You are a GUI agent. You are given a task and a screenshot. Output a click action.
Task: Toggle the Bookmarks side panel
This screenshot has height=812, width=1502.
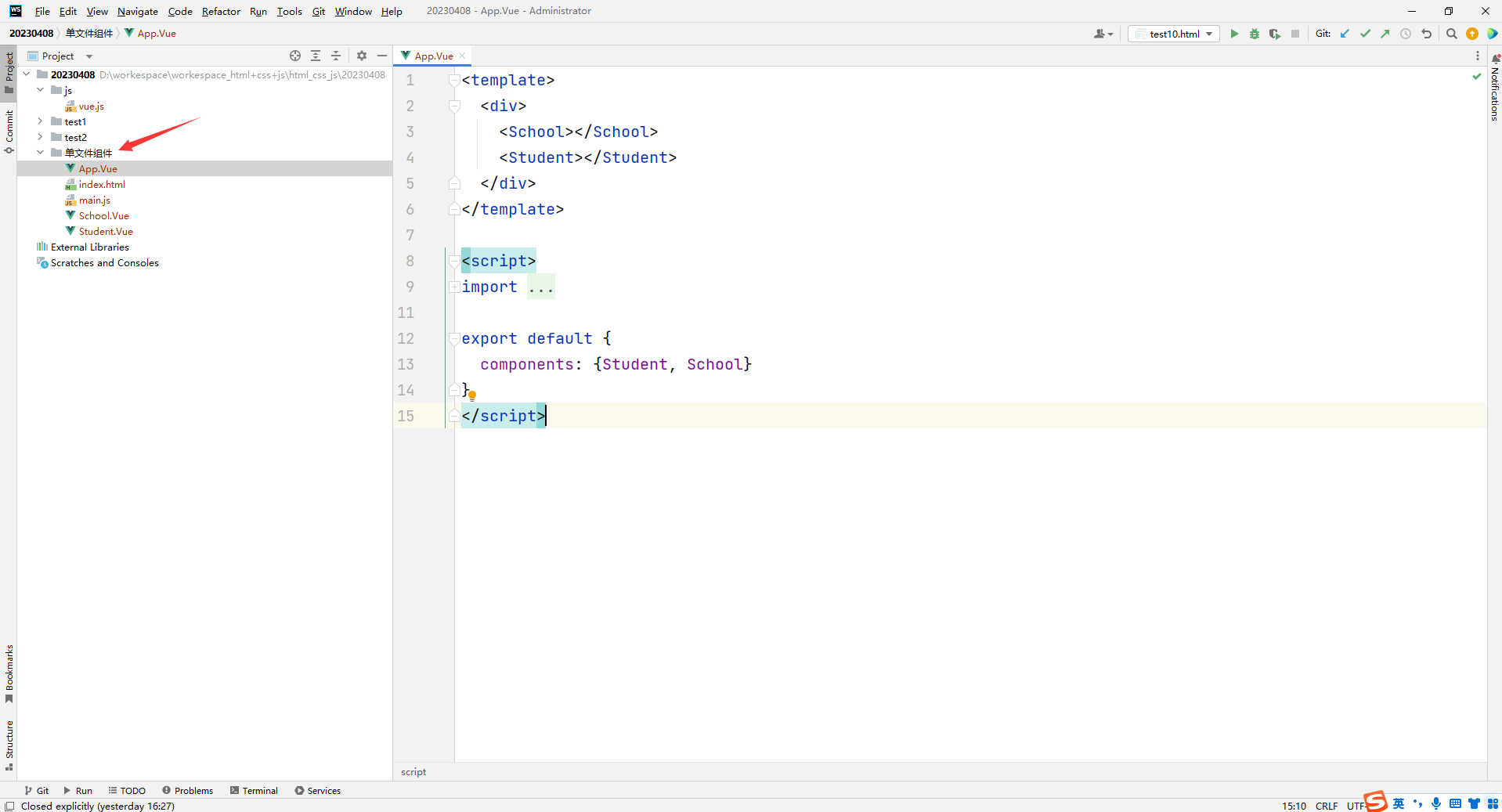point(9,673)
